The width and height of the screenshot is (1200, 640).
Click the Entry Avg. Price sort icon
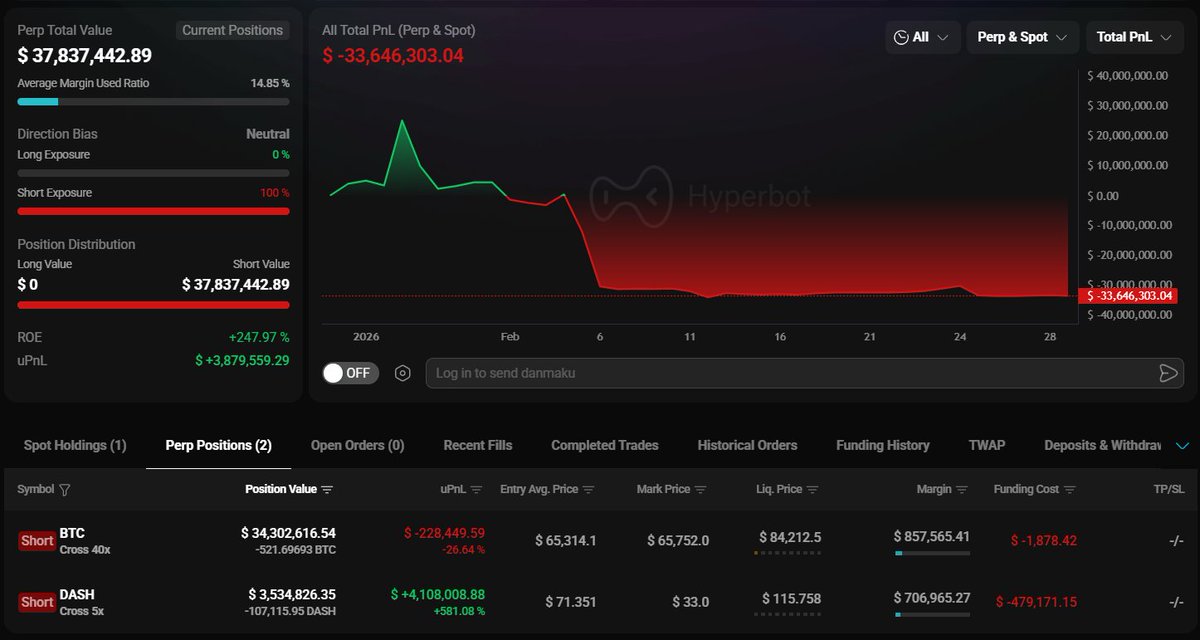point(588,490)
